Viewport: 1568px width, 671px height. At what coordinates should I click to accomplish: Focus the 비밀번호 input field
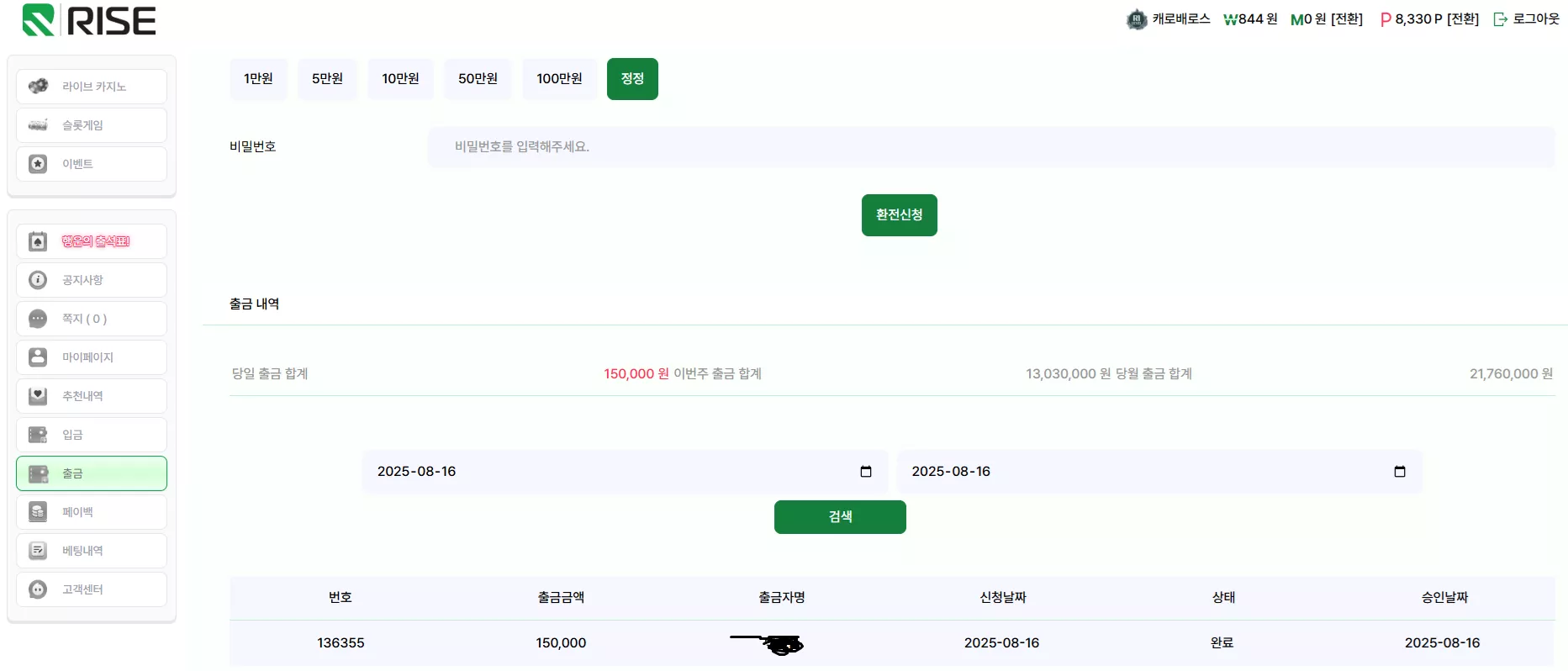point(991,147)
